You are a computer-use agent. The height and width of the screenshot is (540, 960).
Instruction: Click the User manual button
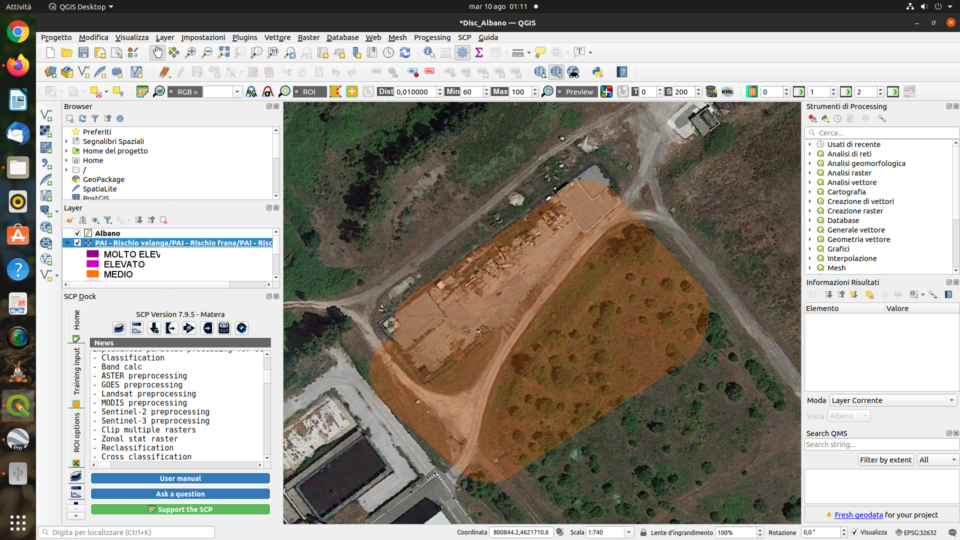pyautogui.click(x=180, y=479)
